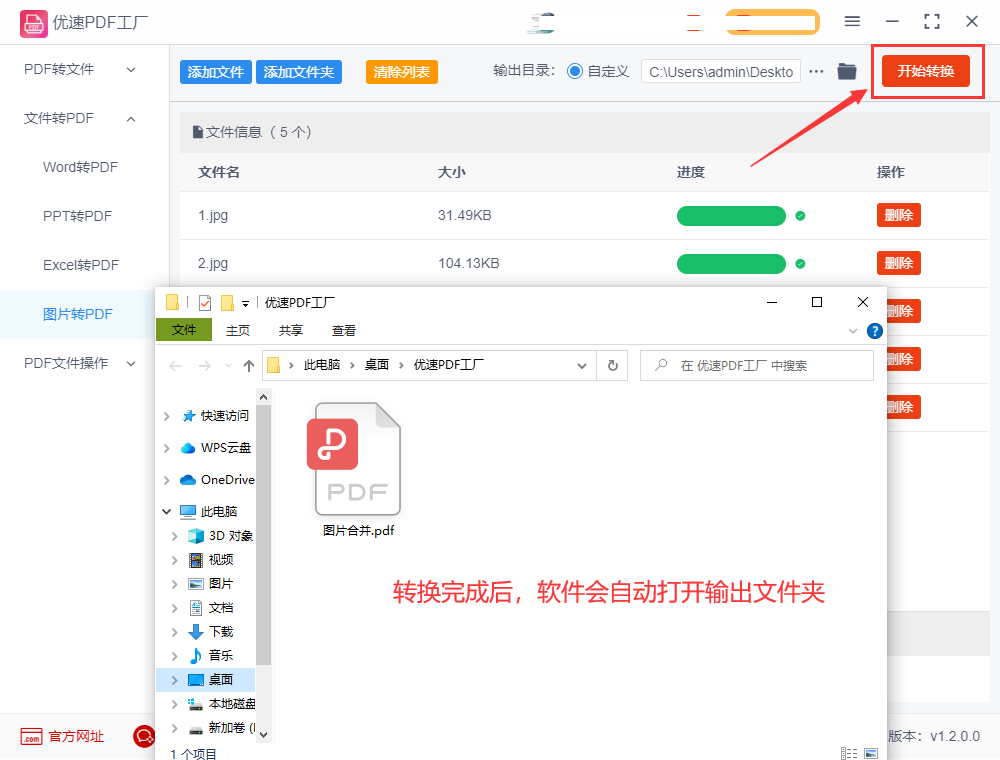Open the hamburger menu in title bar

point(852,22)
